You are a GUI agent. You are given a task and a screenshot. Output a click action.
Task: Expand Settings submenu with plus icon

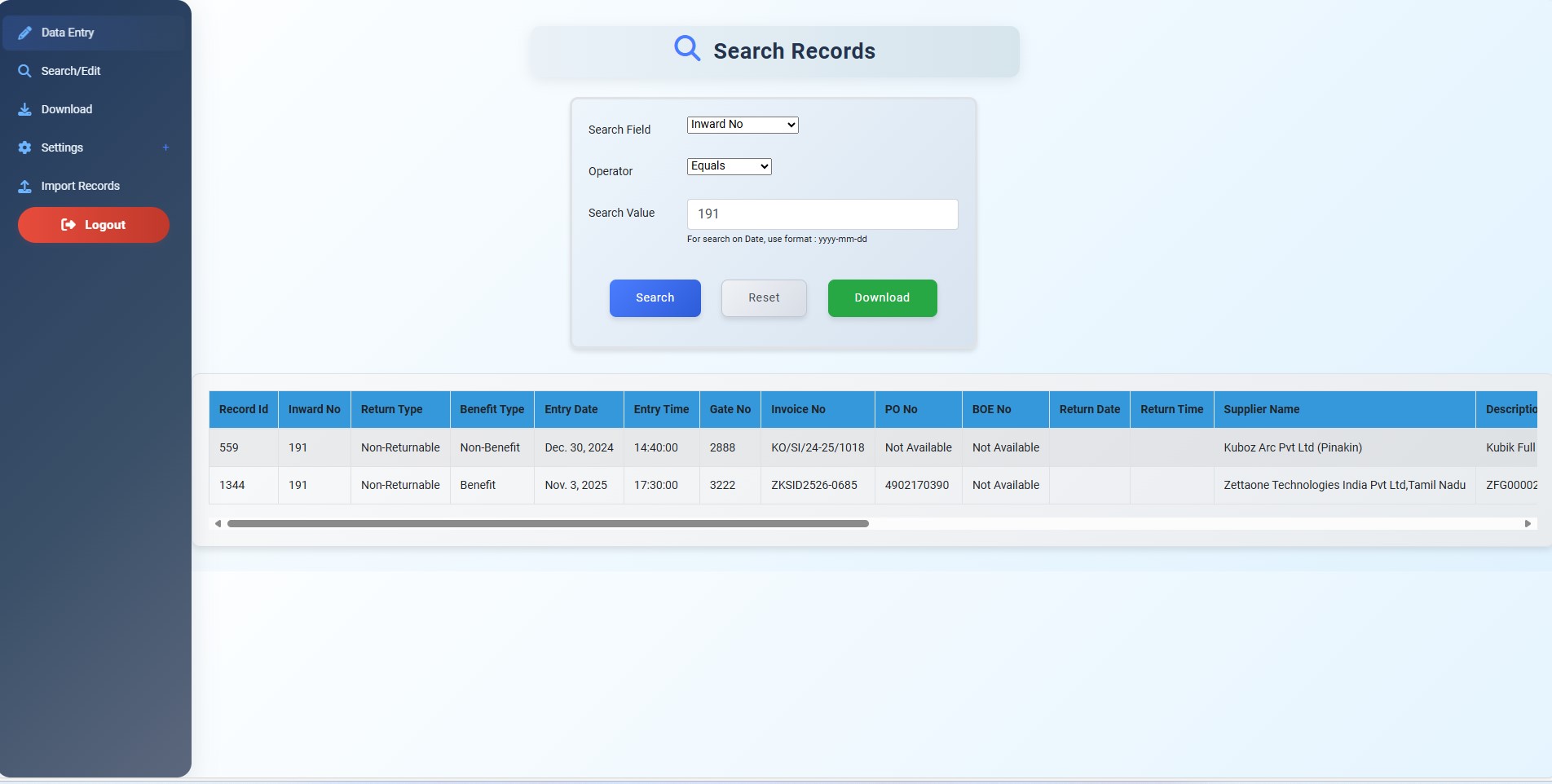[165, 148]
